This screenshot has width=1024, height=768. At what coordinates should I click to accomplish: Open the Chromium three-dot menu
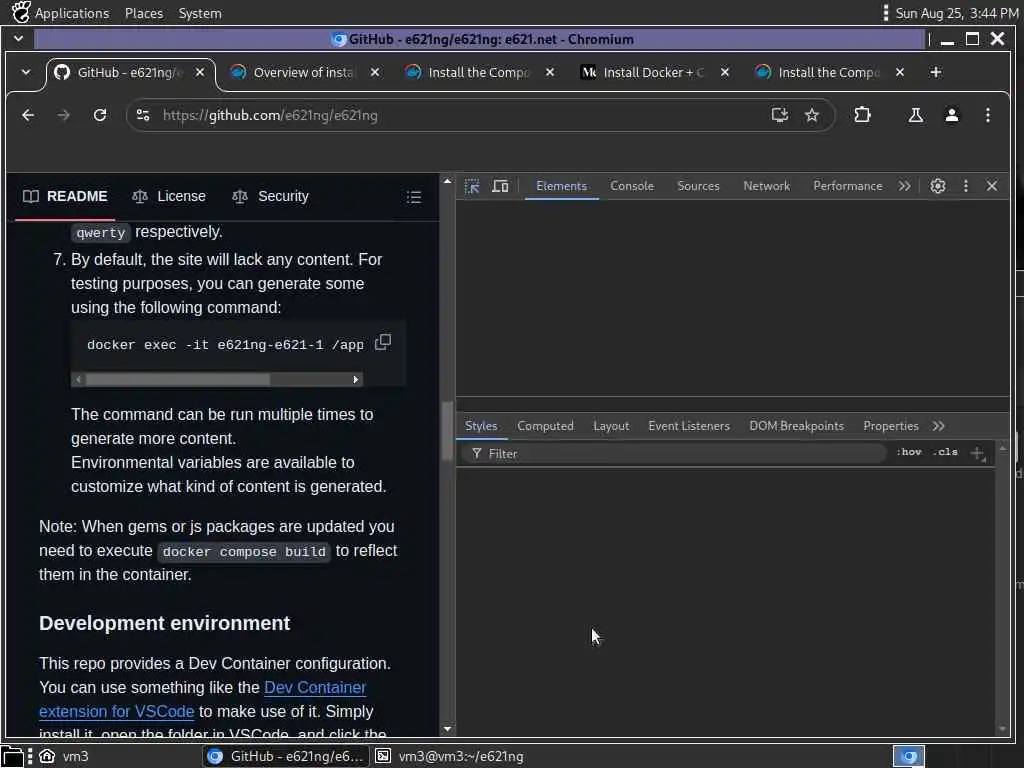point(987,116)
